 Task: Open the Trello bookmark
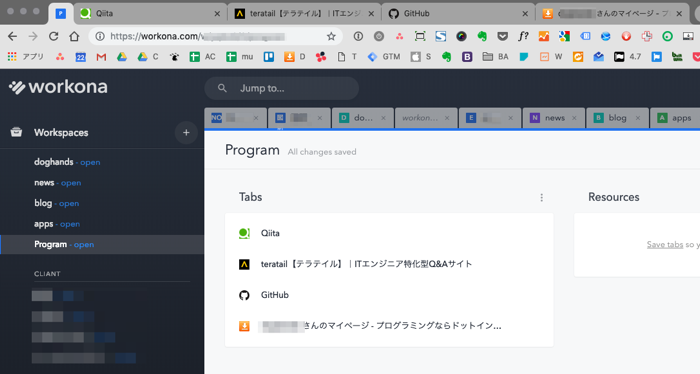[269, 57]
